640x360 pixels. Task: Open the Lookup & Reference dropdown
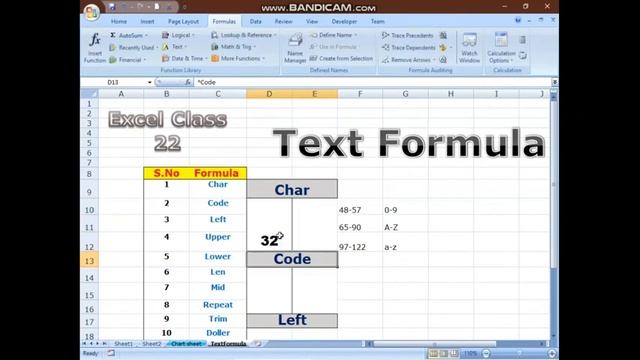coord(244,36)
